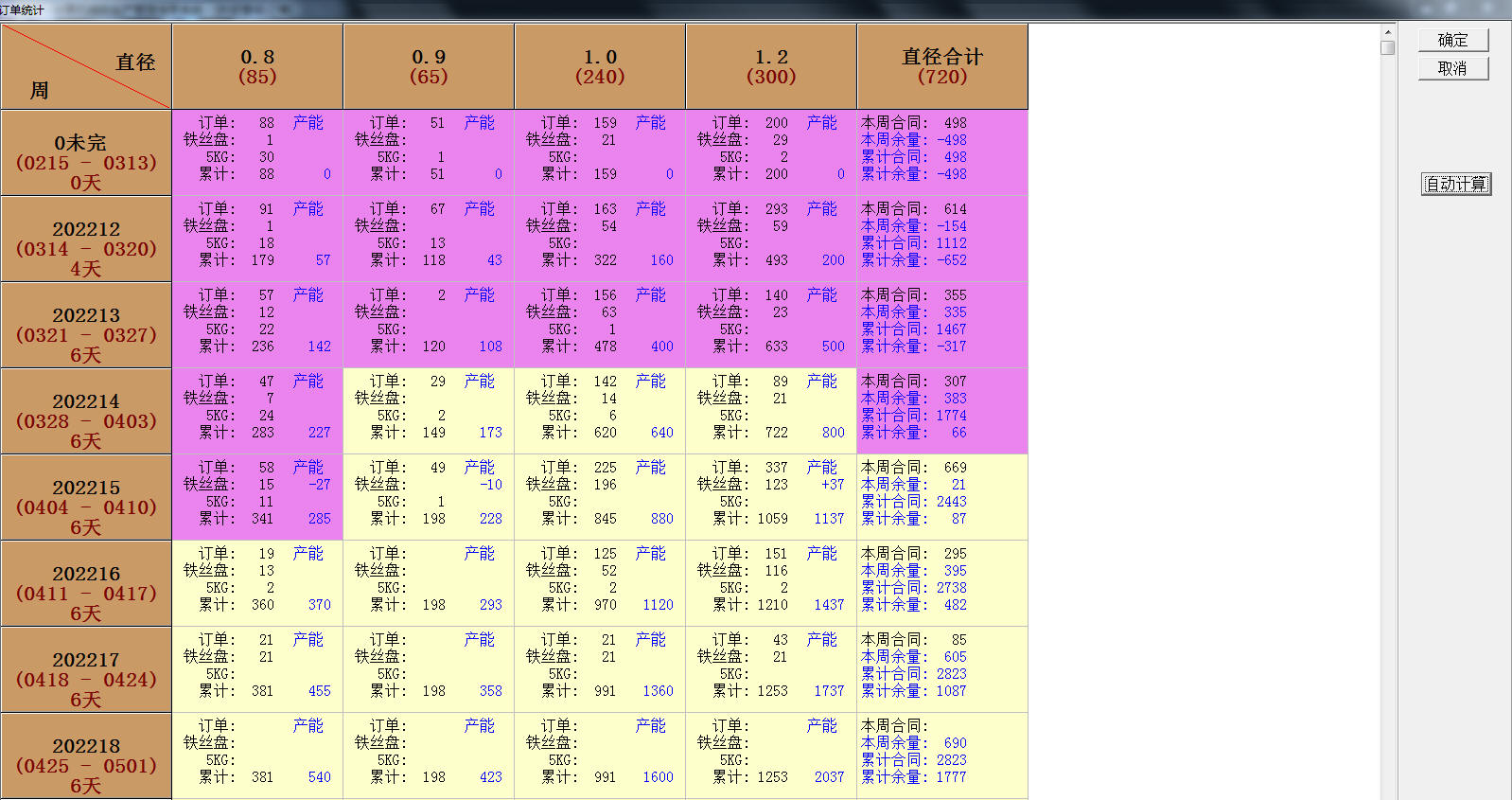
Task: Click the 直径合计 (720) column header
Action: [x=942, y=66]
